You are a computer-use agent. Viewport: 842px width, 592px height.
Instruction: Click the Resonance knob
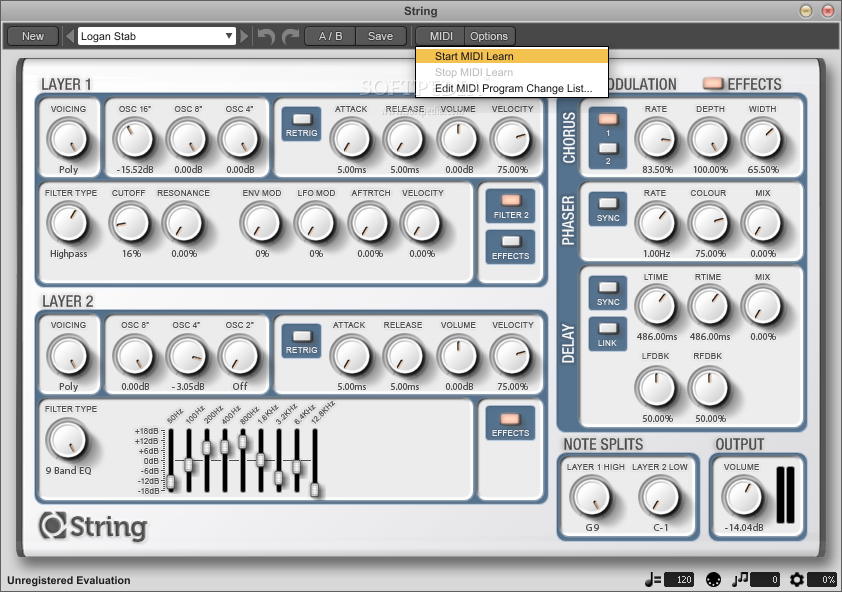click(183, 223)
